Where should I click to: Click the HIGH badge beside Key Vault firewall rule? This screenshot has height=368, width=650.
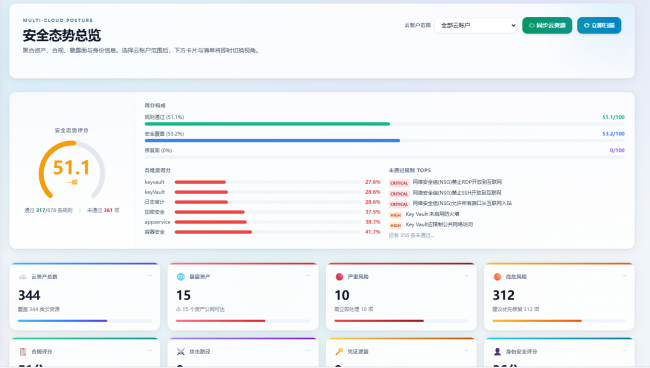pos(395,215)
